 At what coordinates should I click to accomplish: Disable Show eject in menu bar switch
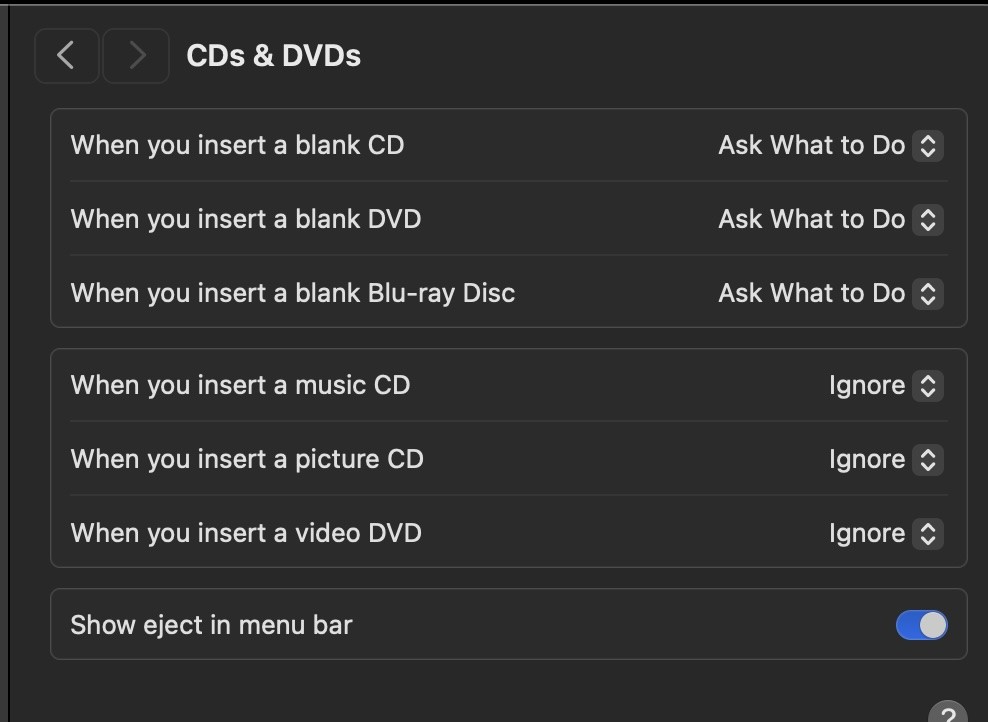921,625
